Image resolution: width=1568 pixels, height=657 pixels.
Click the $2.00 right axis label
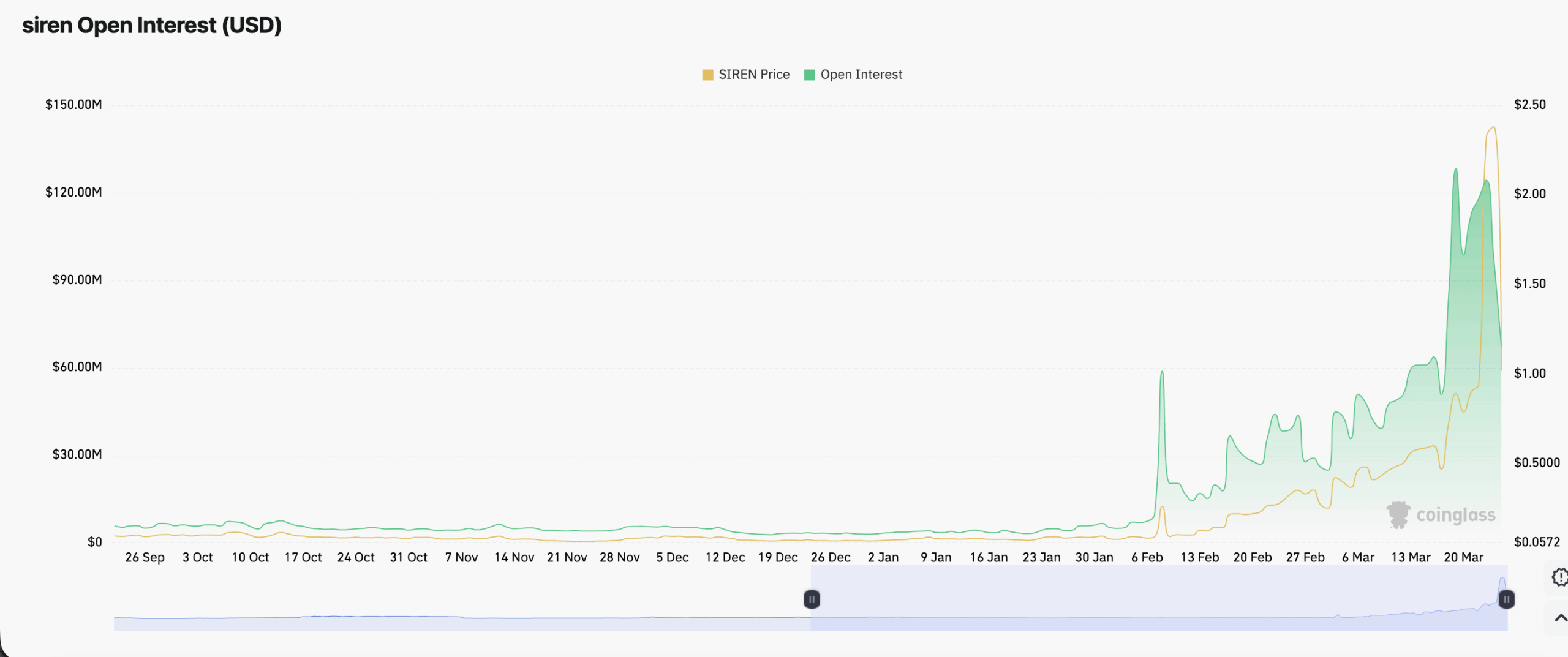coord(1529,194)
